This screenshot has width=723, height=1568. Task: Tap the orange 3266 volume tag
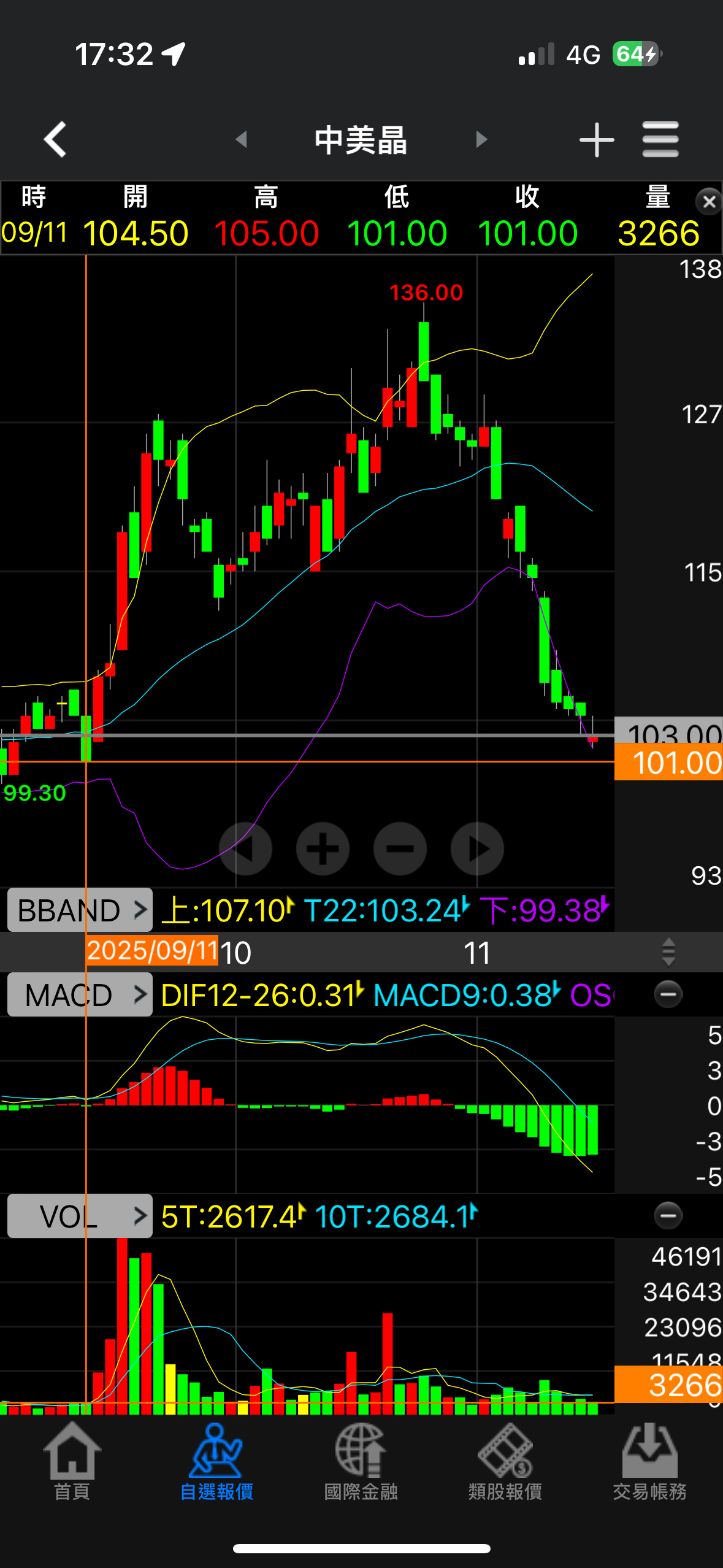tap(668, 1385)
